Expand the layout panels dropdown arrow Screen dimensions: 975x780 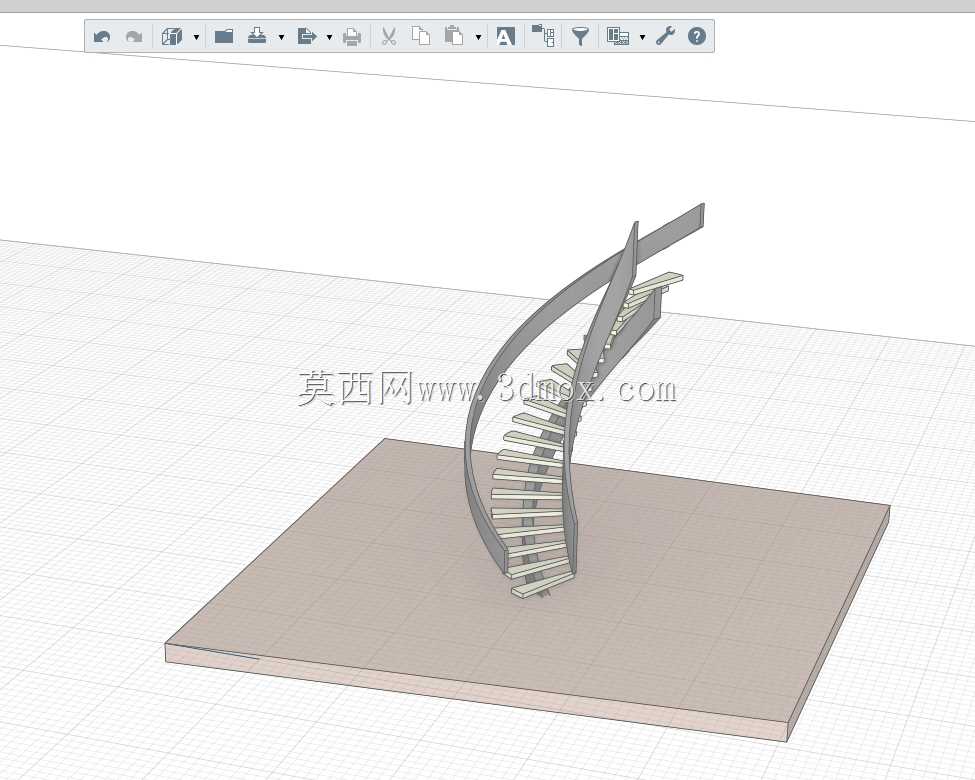pyautogui.click(x=642, y=37)
